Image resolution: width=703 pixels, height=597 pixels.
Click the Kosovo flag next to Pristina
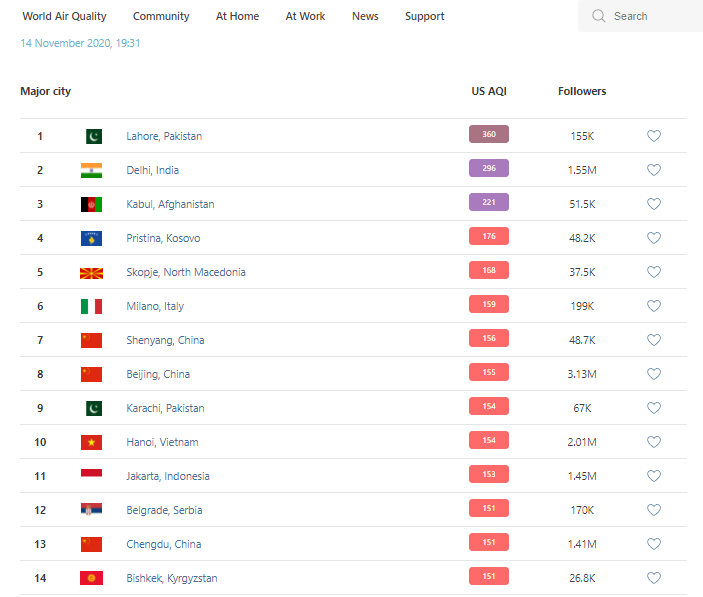click(91, 238)
